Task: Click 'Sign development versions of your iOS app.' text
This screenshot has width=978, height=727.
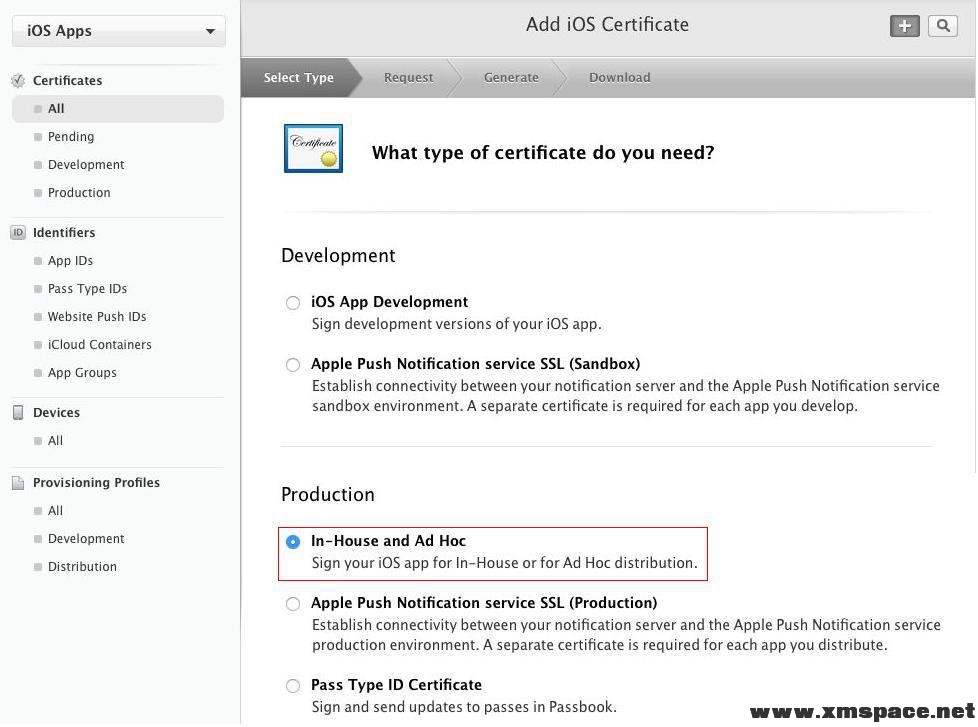Action: click(x=457, y=324)
